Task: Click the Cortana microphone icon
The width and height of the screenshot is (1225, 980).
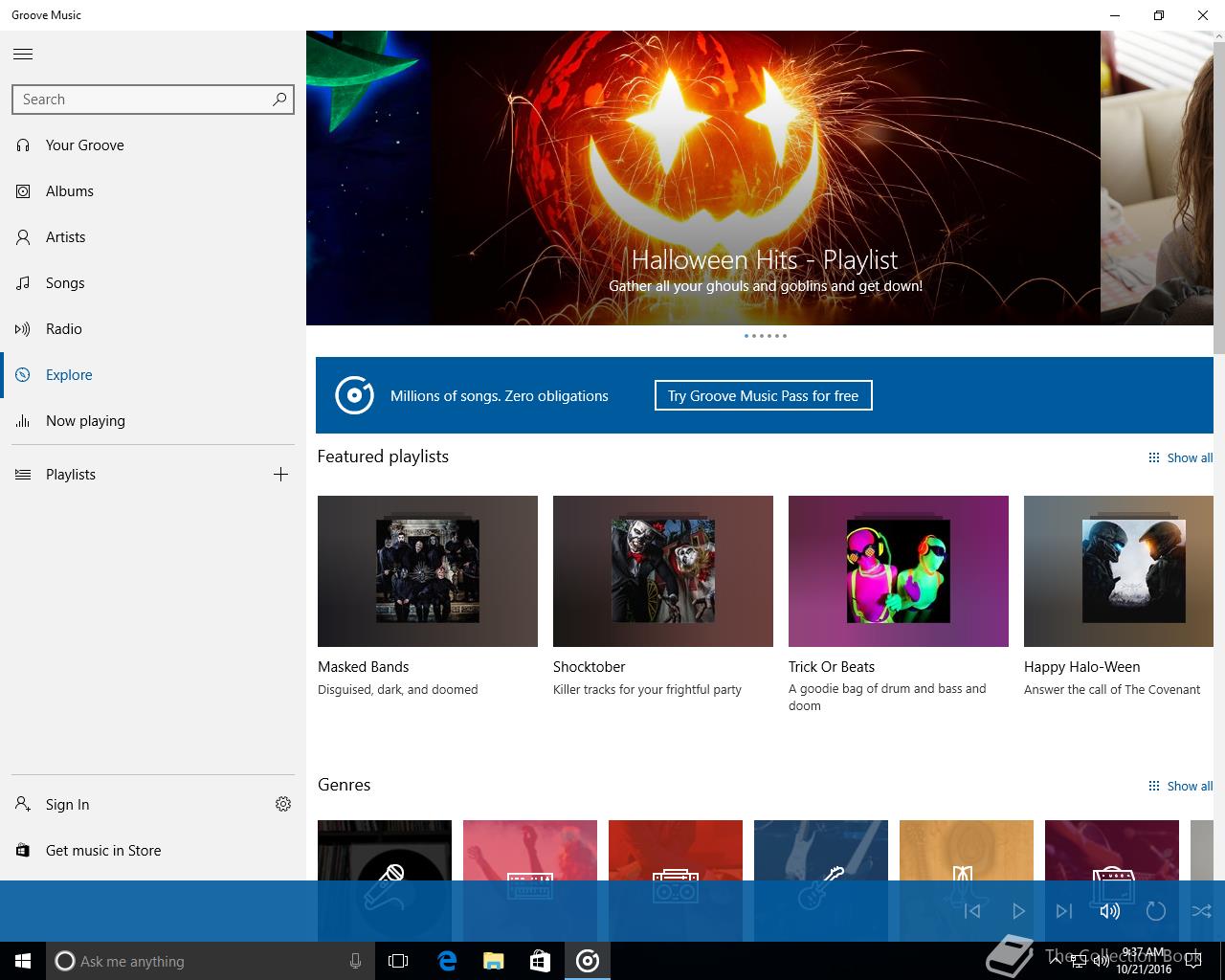Action: [x=355, y=961]
